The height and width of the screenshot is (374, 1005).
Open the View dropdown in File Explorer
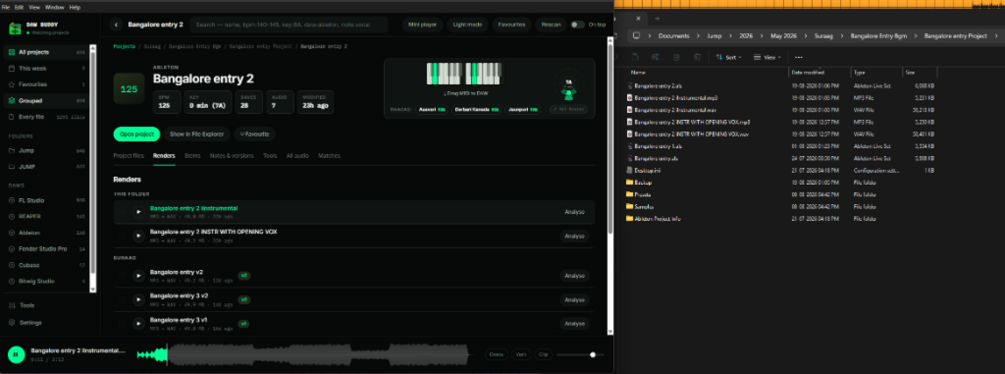click(x=768, y=57)
